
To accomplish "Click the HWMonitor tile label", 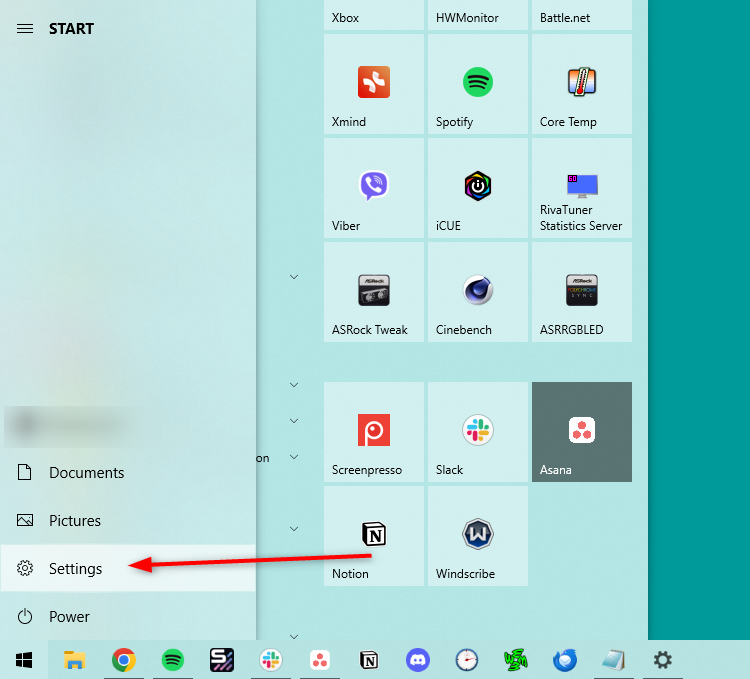I will click(x=467, y=18).
